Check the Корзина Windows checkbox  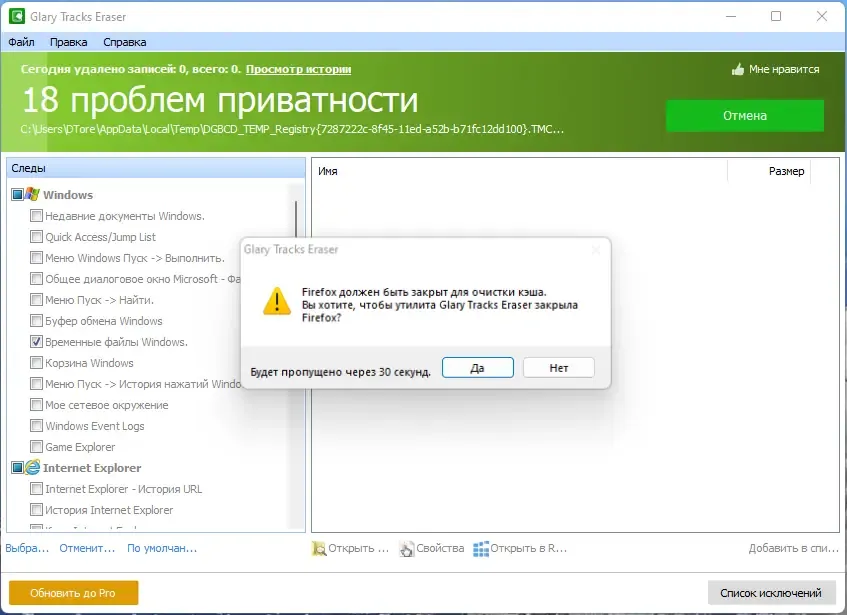pos(36,363)
